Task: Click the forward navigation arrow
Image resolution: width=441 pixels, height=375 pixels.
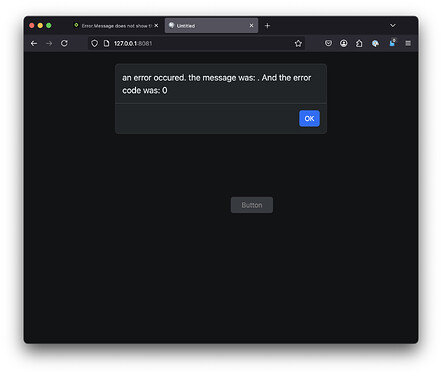Action: click(49, 43)
